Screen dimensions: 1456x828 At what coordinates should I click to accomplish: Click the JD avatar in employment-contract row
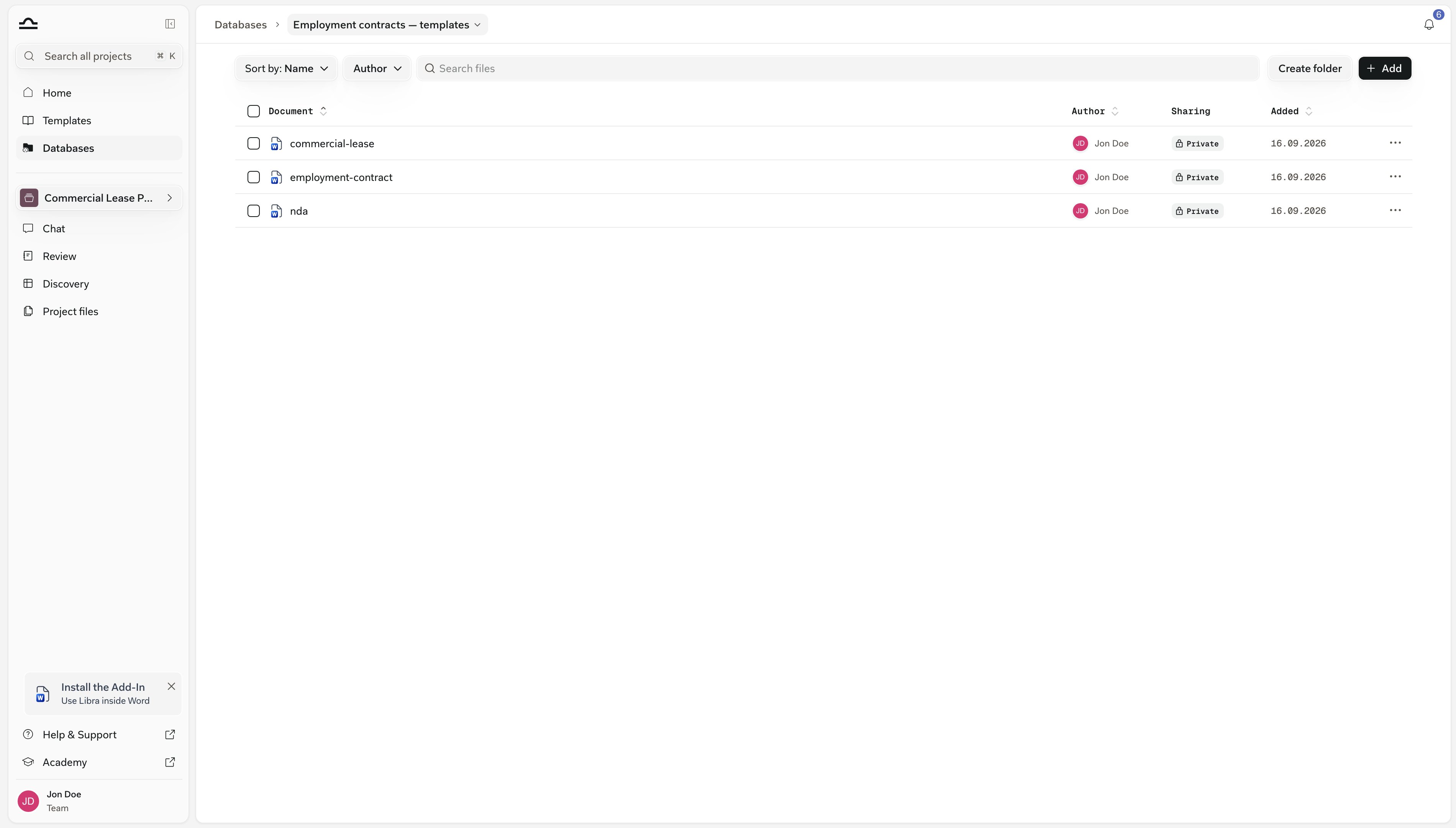point(1080,177)
